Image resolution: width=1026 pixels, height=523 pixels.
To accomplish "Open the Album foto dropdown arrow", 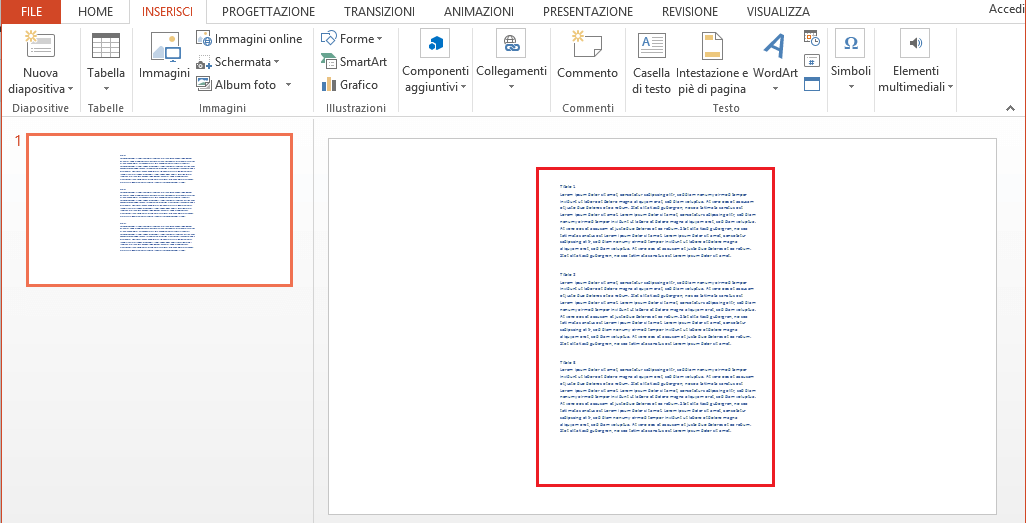I will 287,85.
